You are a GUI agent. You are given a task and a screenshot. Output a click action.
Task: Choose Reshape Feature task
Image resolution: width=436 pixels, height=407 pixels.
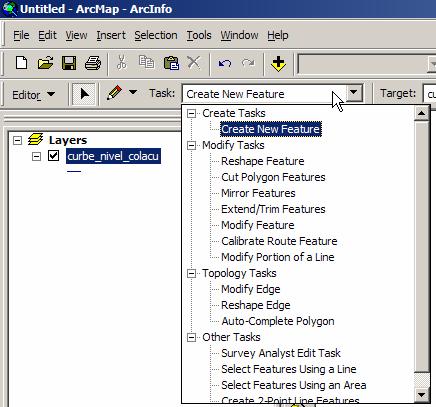click(x=263, y=161)
